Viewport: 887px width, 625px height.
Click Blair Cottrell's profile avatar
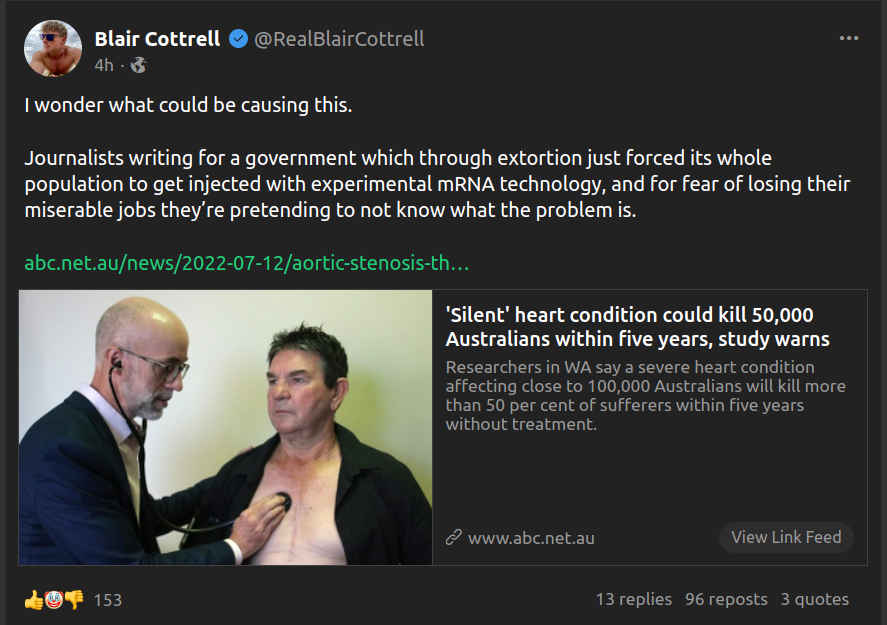point(52,49)
